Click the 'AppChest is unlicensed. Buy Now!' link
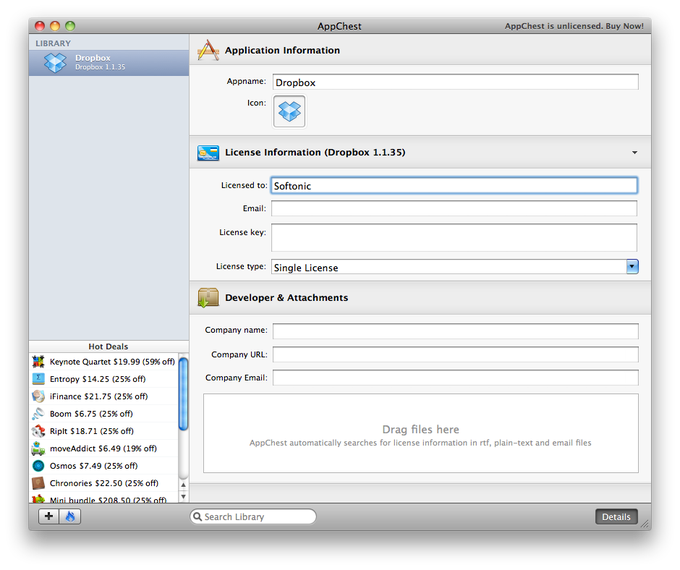The width and height of the screenshot is (680, 570). tap(574, 26)
